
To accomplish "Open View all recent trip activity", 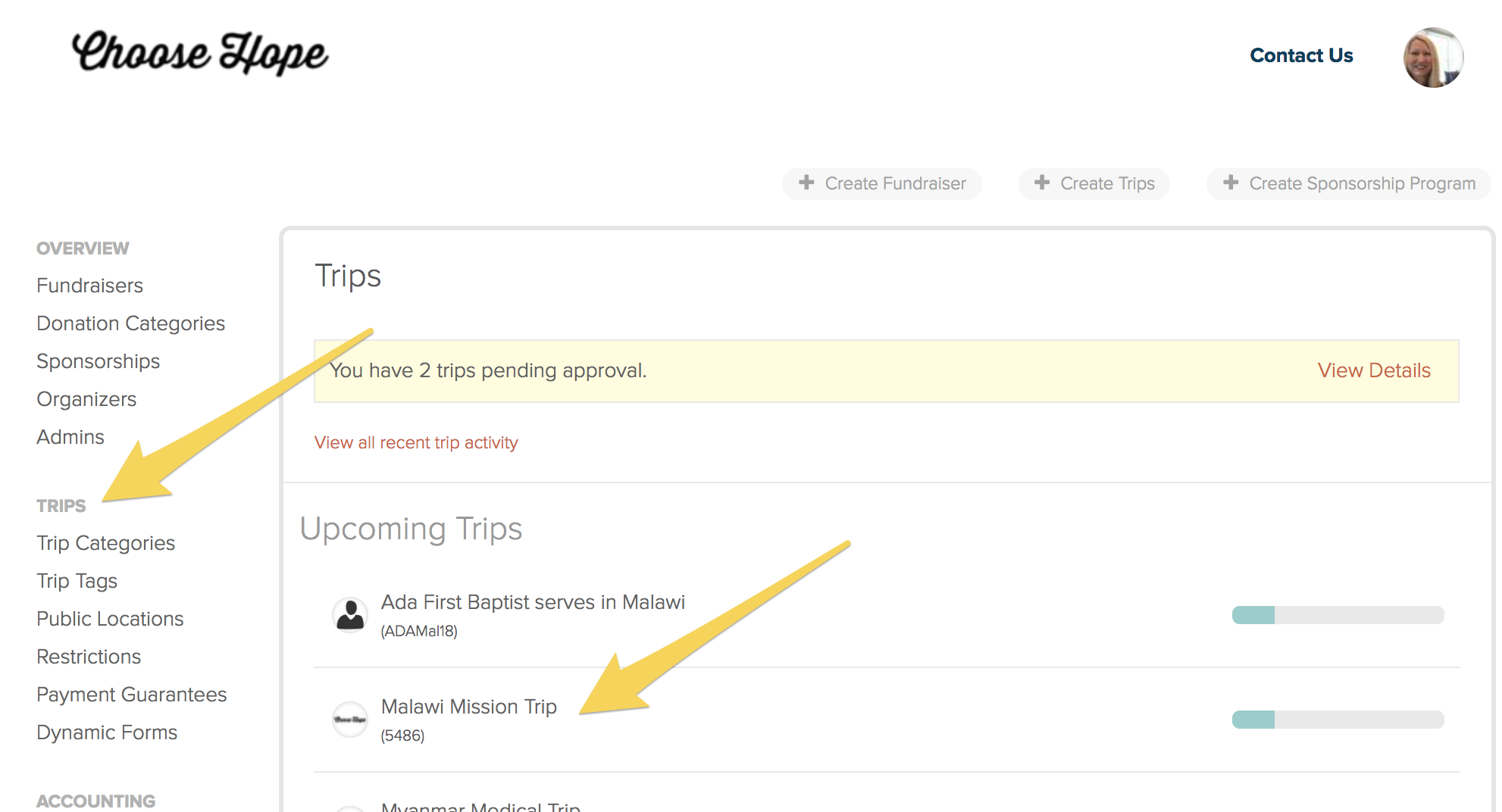I will 416,442.
